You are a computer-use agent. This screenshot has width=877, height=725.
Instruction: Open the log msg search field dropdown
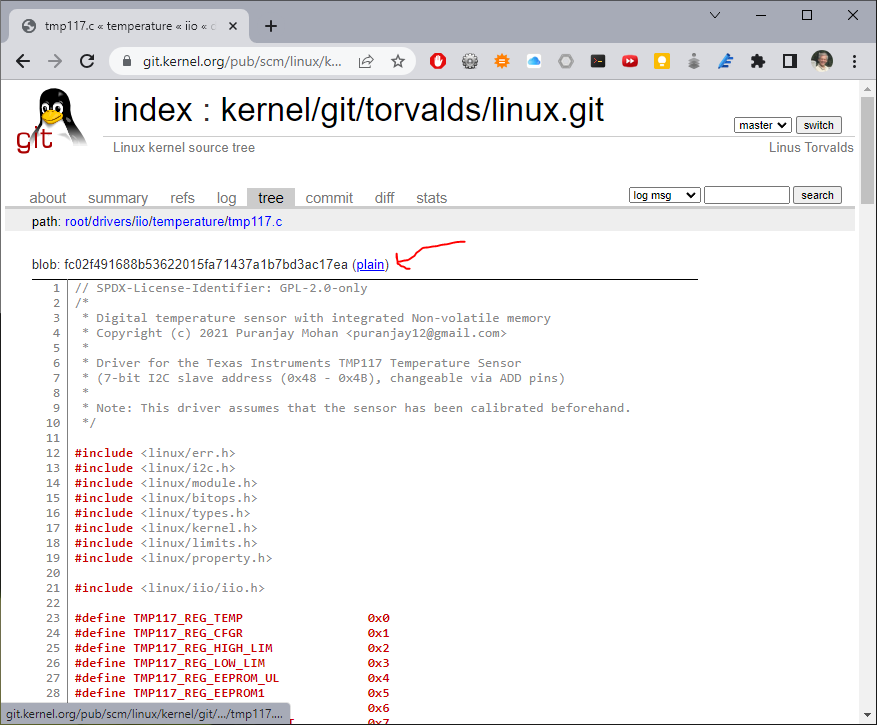click(x=664, y=194)
